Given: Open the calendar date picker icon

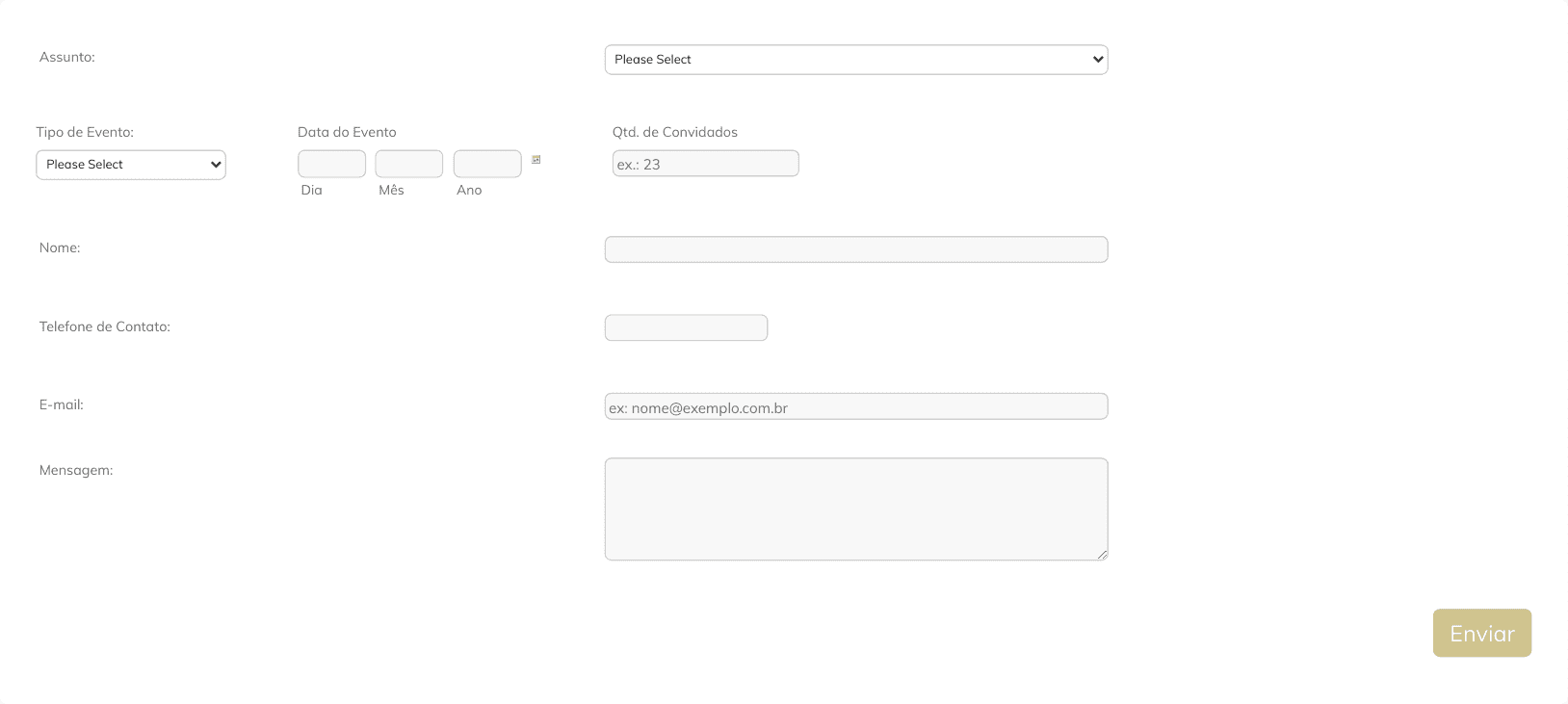Looking at the screenshot, I should [x=536, y=160].
